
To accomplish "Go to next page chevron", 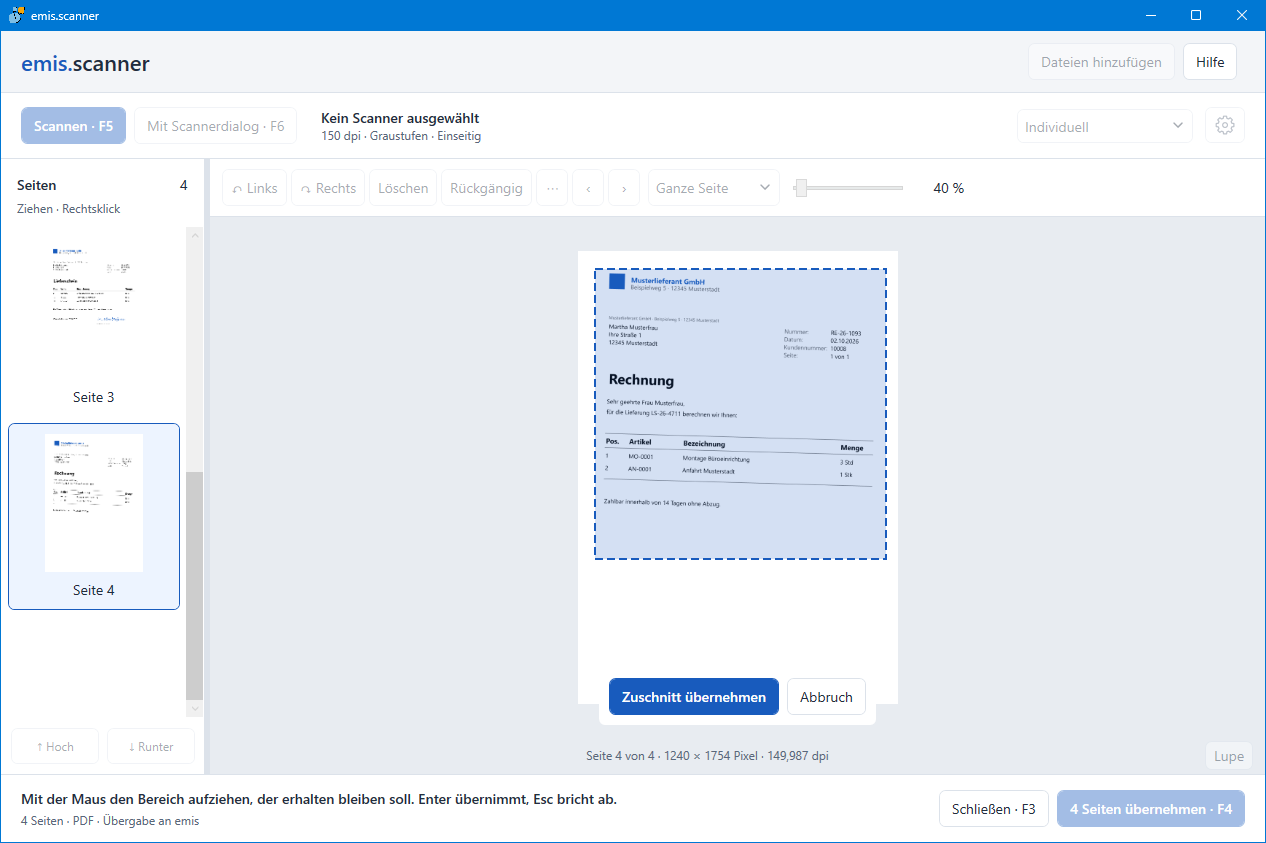I will click(x=624, y=188).
